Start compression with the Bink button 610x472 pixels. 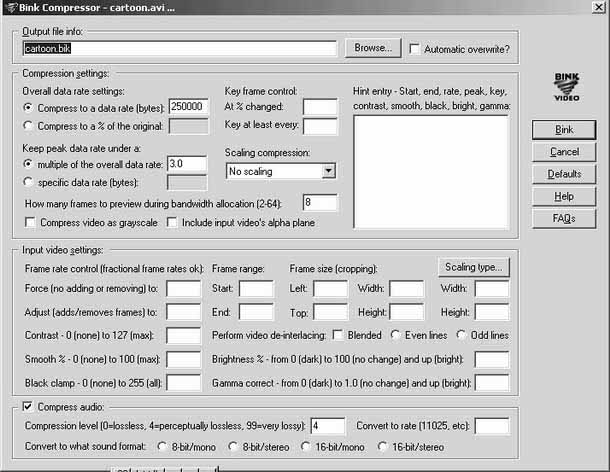coord(564,130)
